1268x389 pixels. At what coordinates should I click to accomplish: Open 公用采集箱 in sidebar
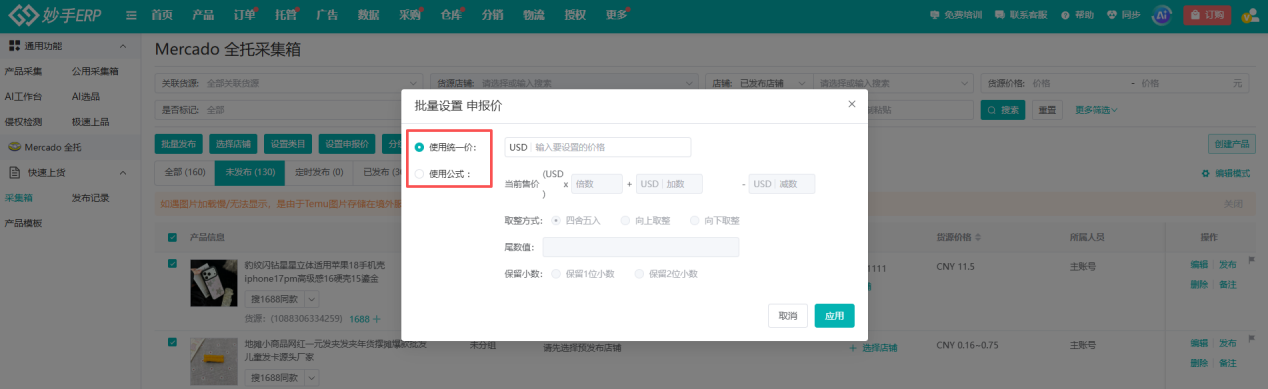pos(95,71)
